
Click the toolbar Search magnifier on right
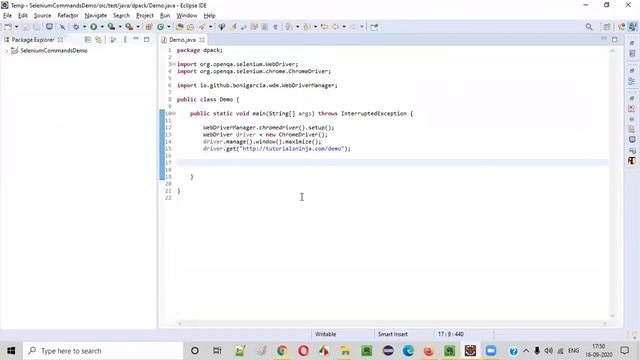pyautogui.click(x=589, y=27)
